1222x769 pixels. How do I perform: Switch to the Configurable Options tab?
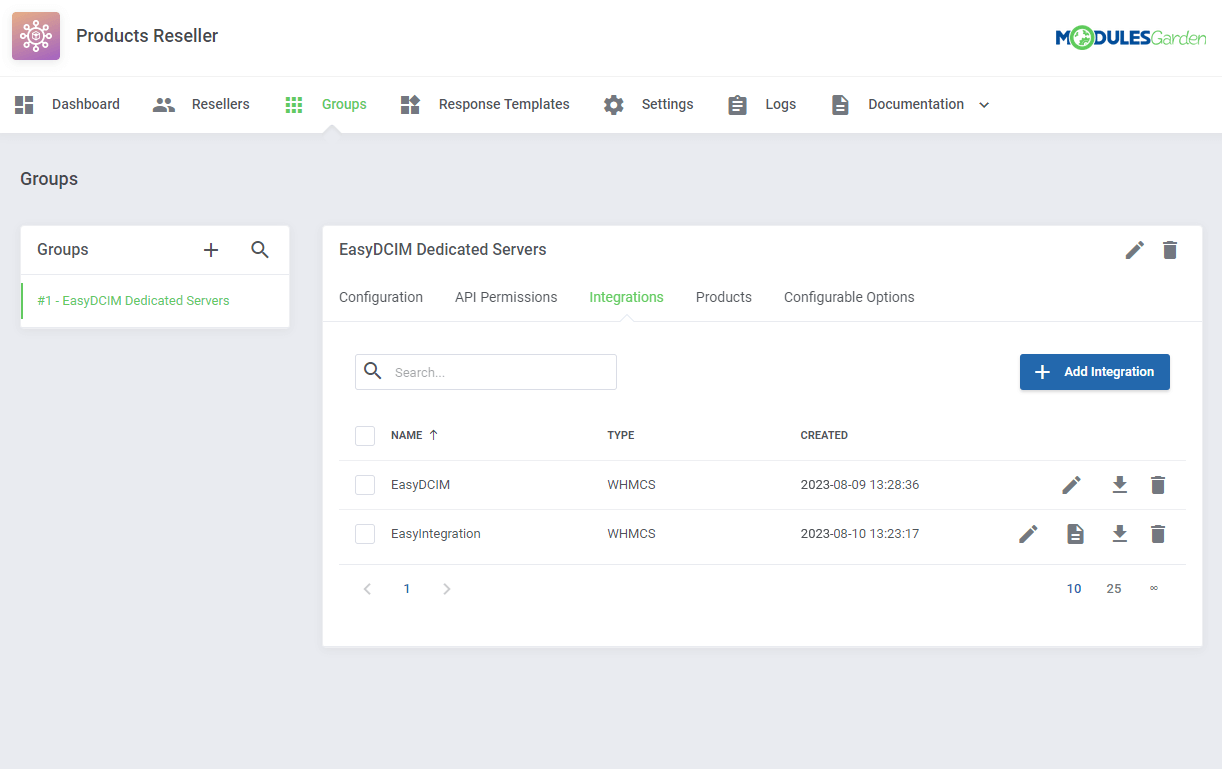[849, 297]
